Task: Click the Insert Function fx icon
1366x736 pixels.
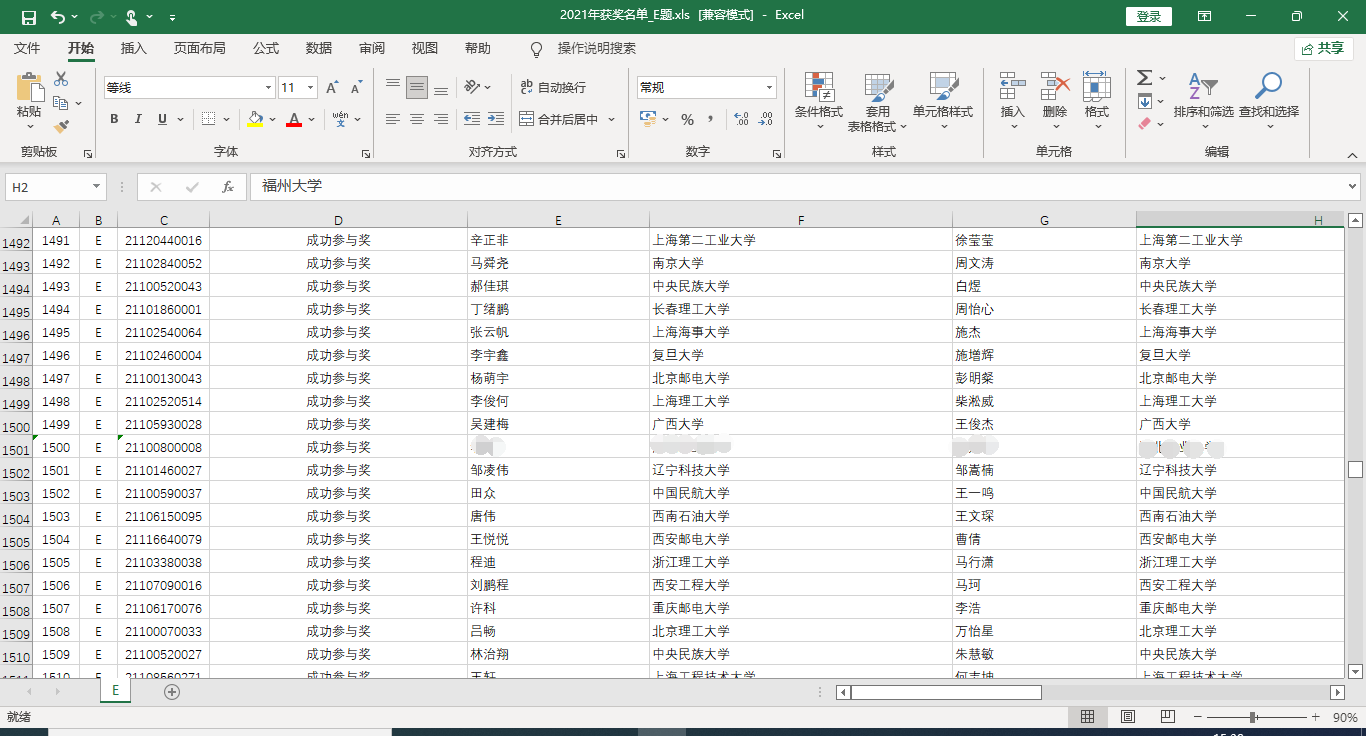Action: pyautogui.click(x=228, y=187)
